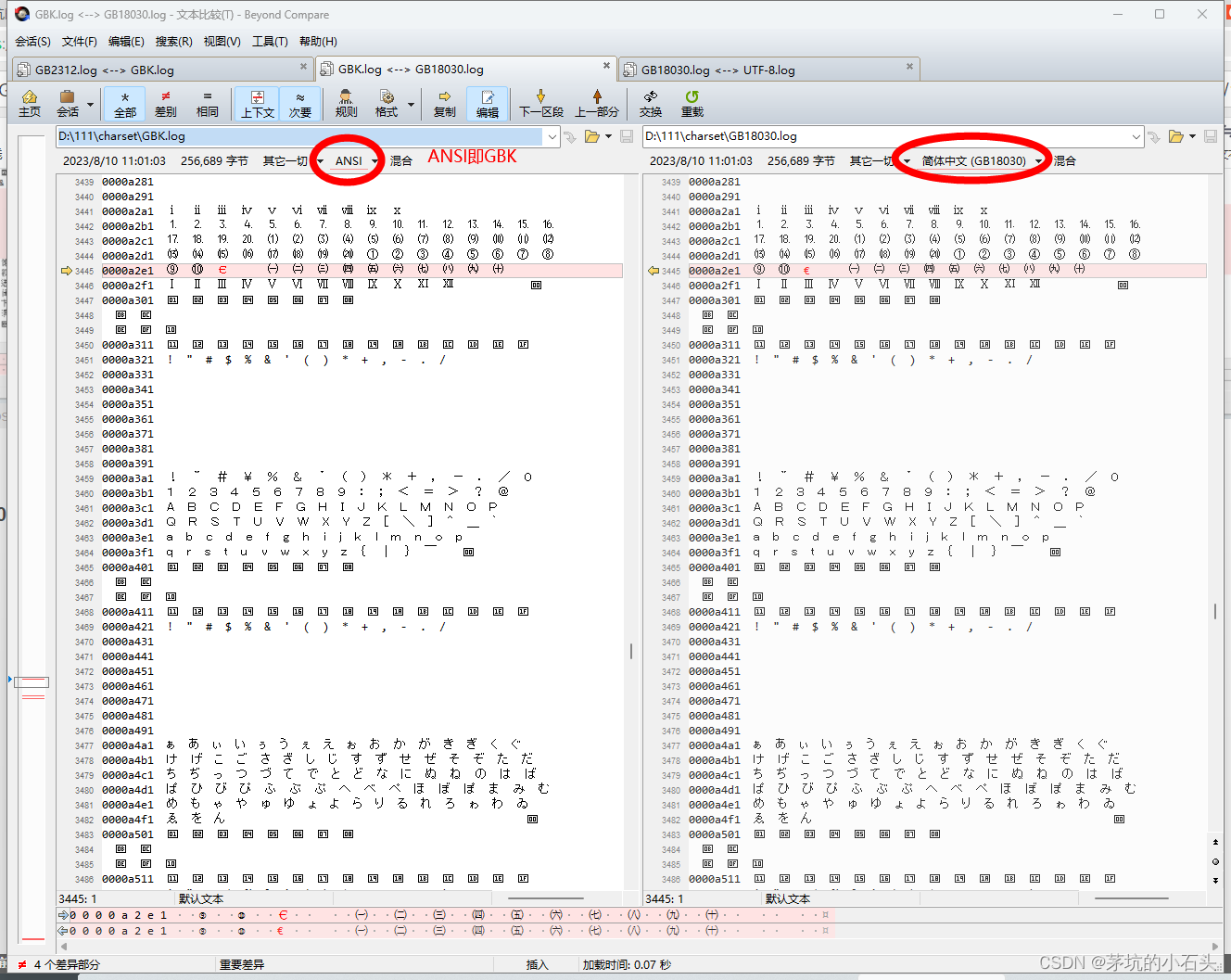Toggle Minor differences (次要) button
The image size is (1231, 980).
[x=300, y=103]
